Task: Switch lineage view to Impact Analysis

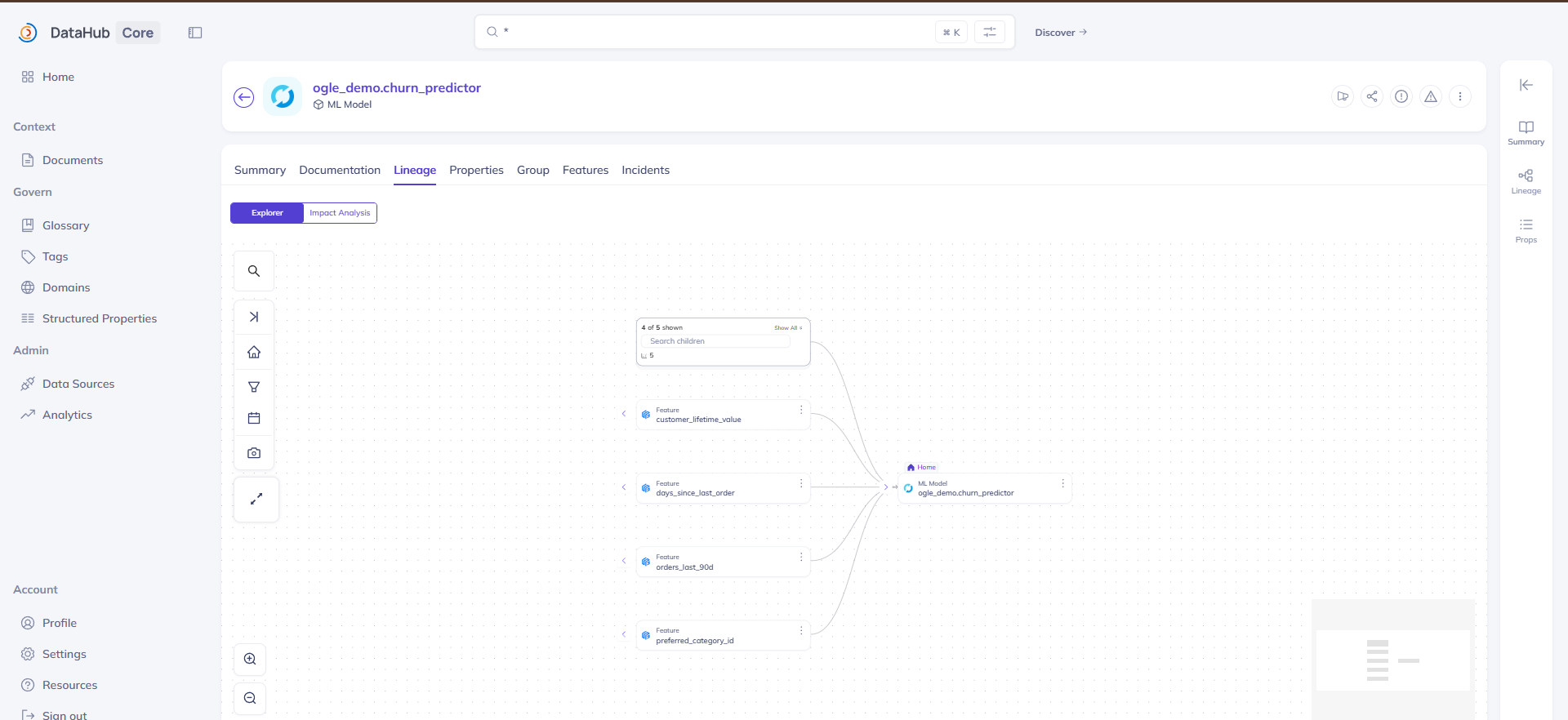Action: (x=340, y=213)
